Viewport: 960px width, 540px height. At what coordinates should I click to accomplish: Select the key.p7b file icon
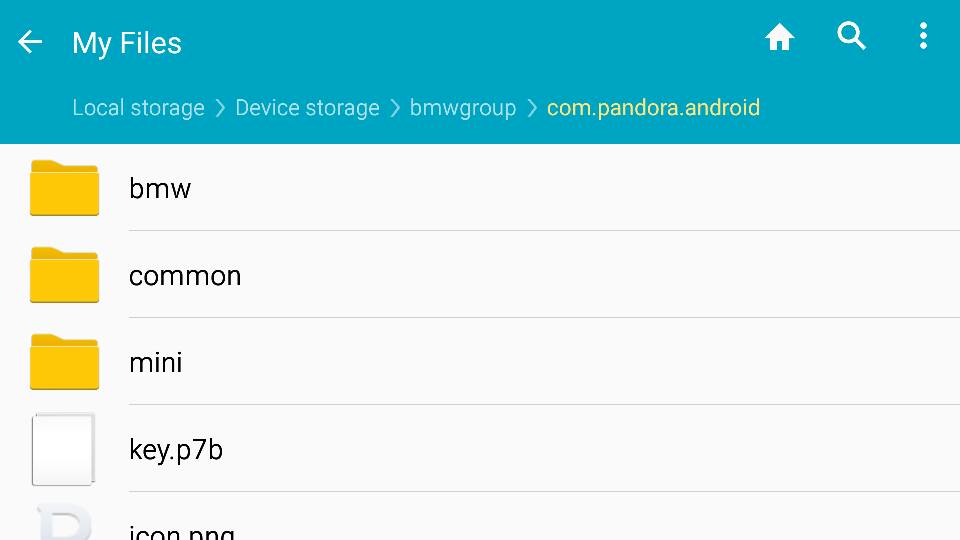[x=63, y=449]
